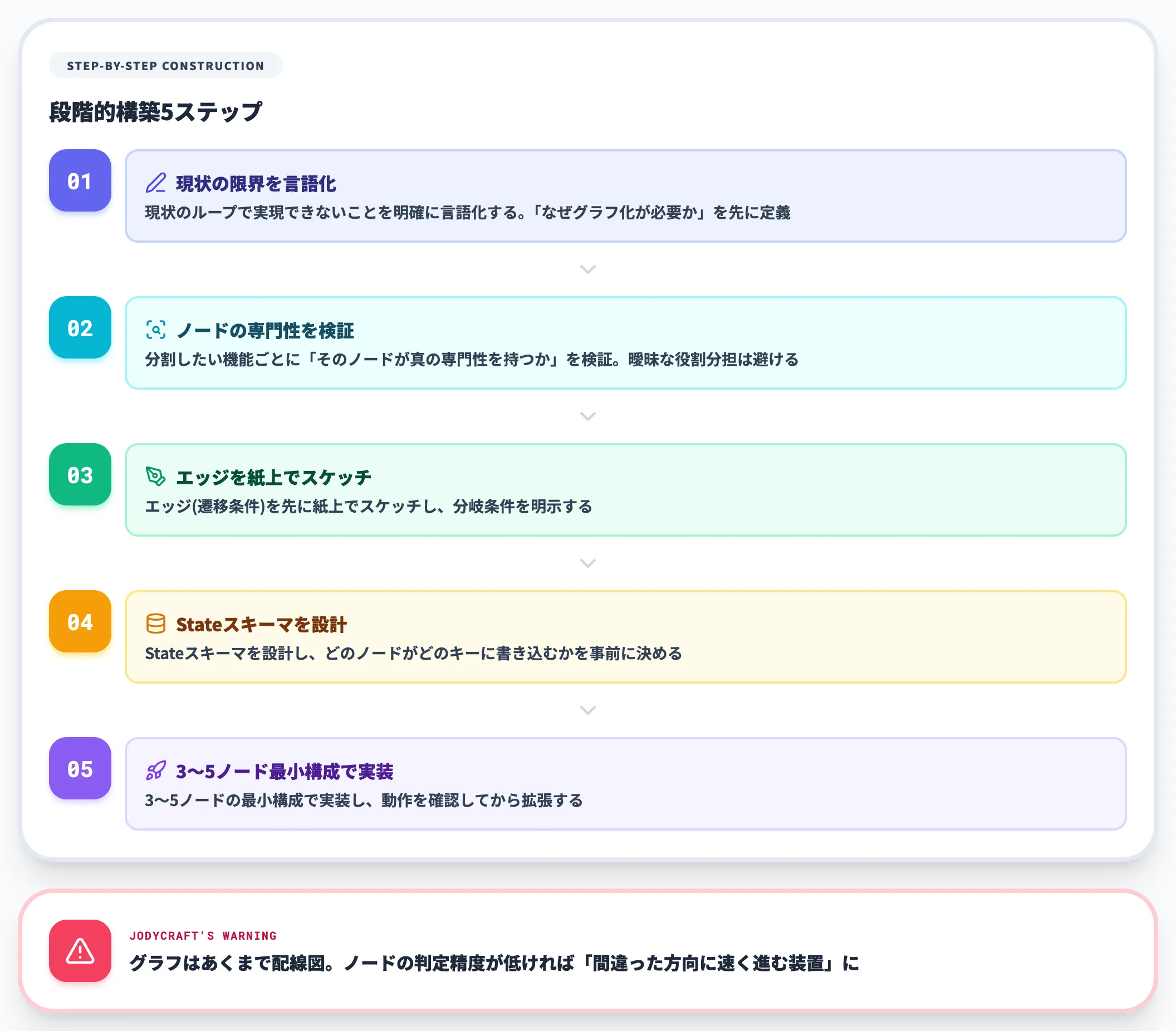This screenshot has width=1176, height=1031.
Task: Click the chevron between steps 04 and 05
Action: (587, 710)
